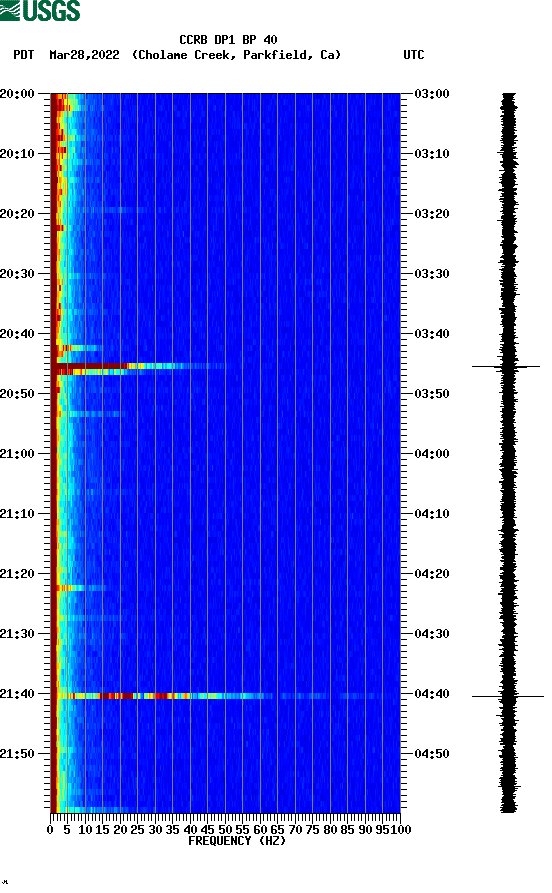Click the '100' frequency axis tick label
This screenshot has width=552, height=893.
click(x=400, y=830)
